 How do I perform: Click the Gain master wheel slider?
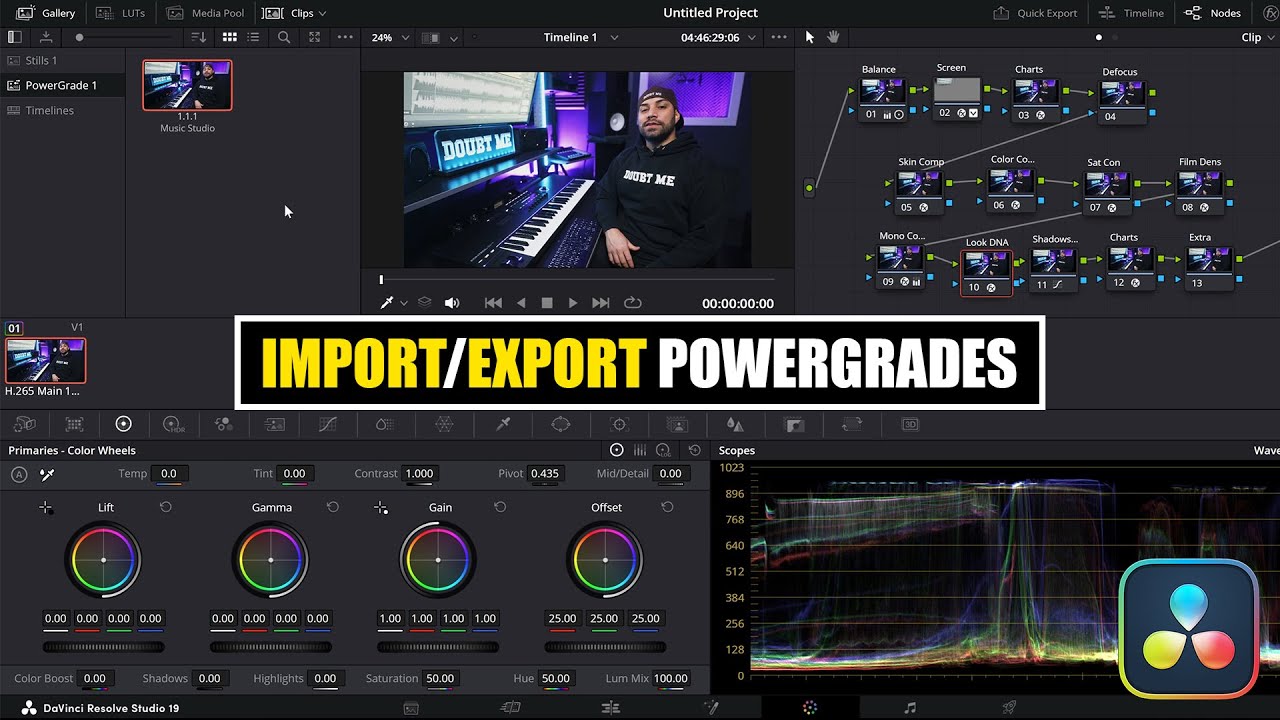point(438,647)
